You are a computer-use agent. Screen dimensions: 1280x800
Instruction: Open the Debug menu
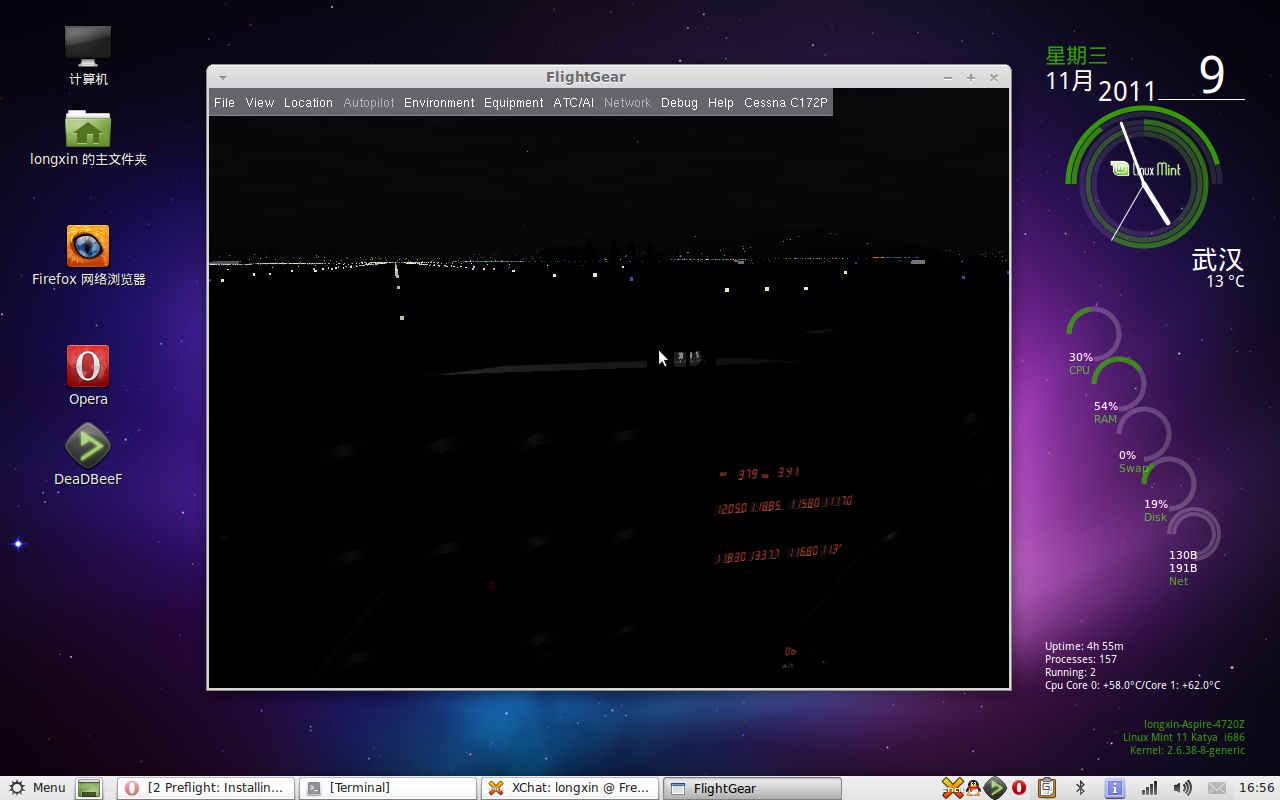pyautogui.click(x=679, y=103)
